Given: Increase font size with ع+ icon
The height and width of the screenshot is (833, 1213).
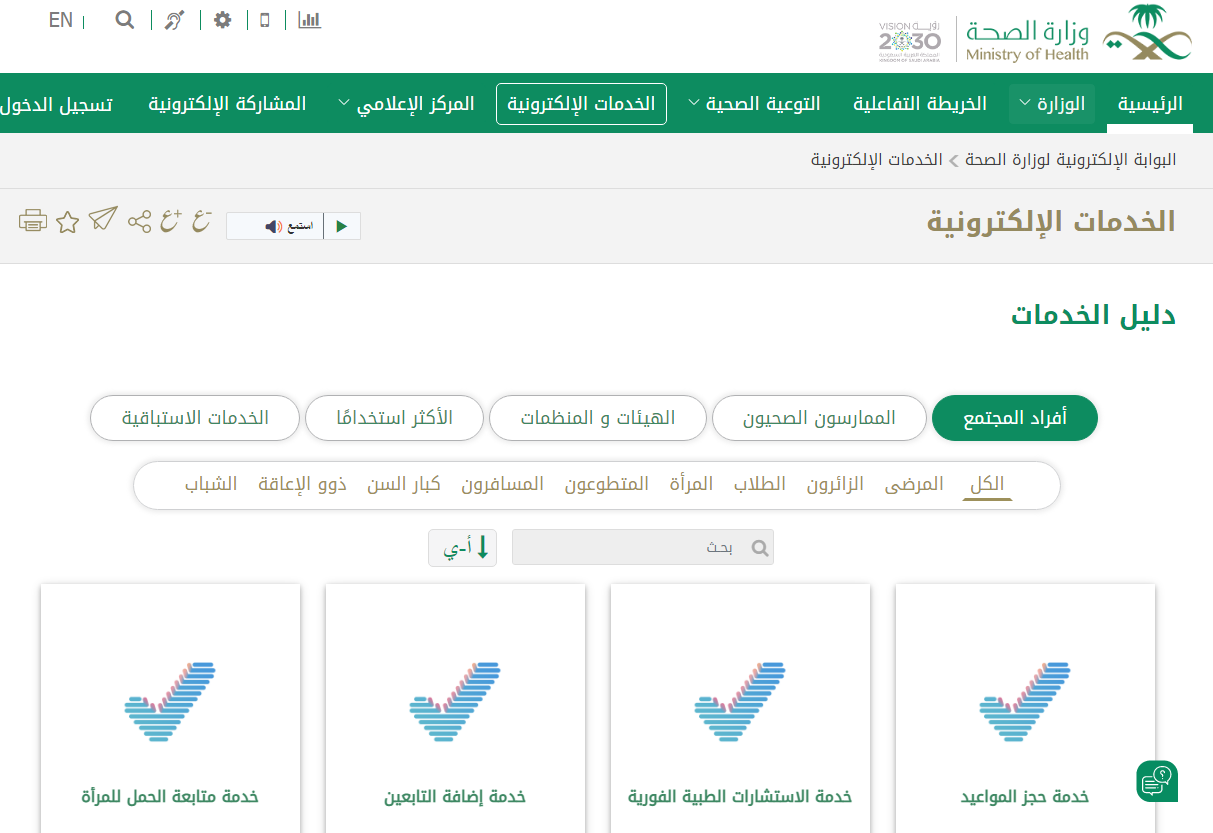Looking at the screenshot, I should (x=171, y=221).
